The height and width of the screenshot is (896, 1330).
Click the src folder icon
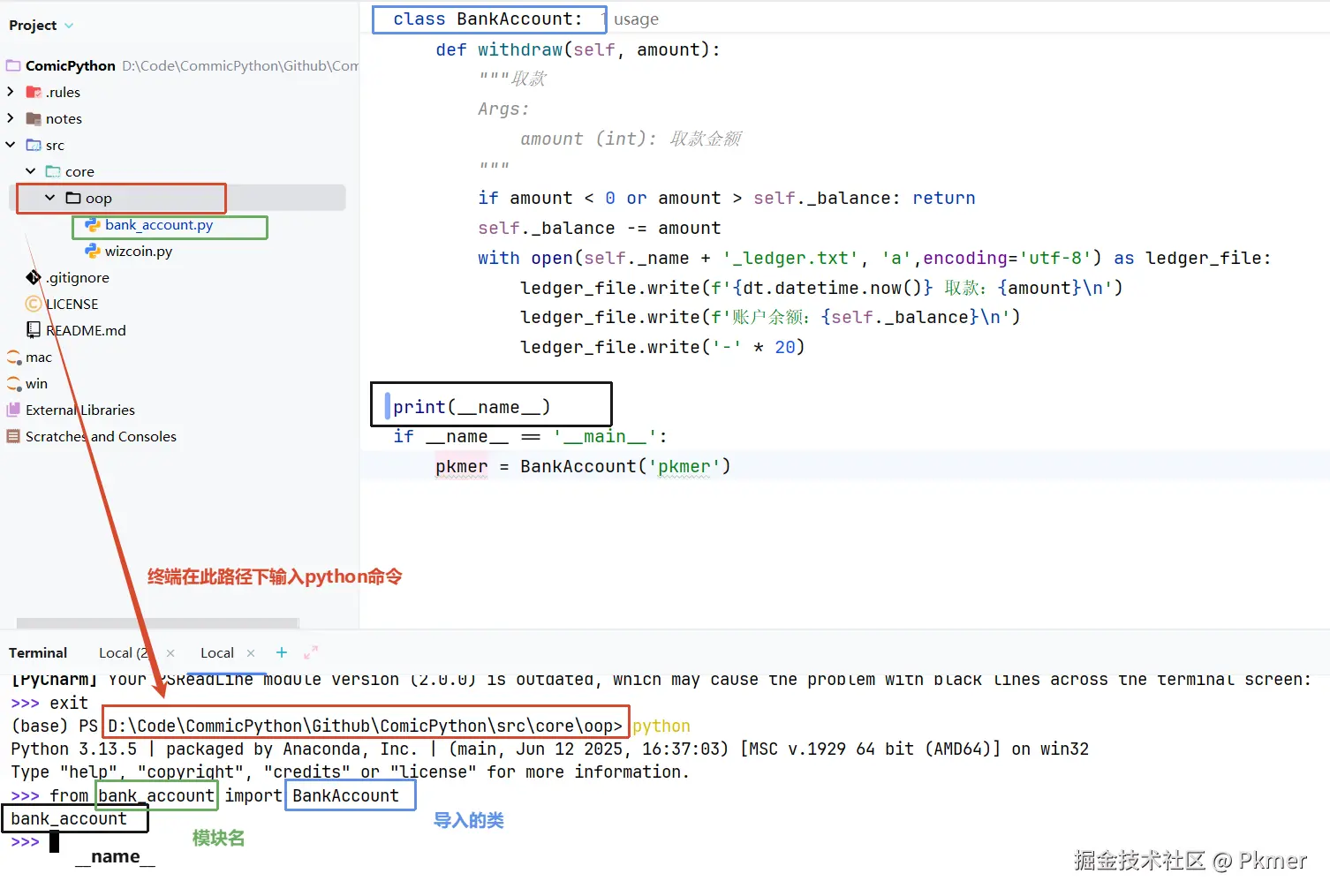pyautogui.click(x=34, y=145)
